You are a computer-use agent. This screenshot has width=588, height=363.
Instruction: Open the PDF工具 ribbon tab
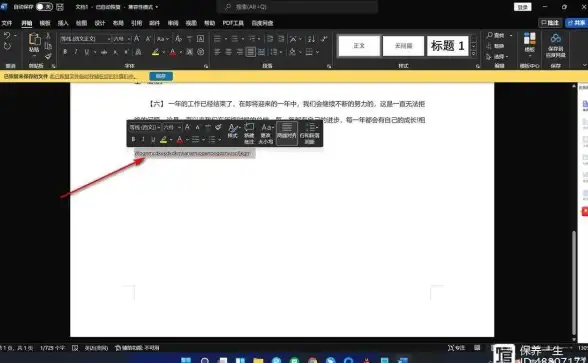pos(233,23)
